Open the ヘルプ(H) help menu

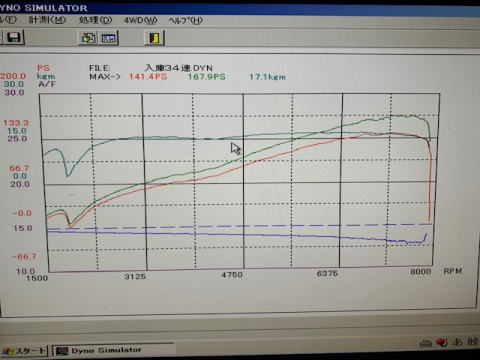[x=186, y=21]
